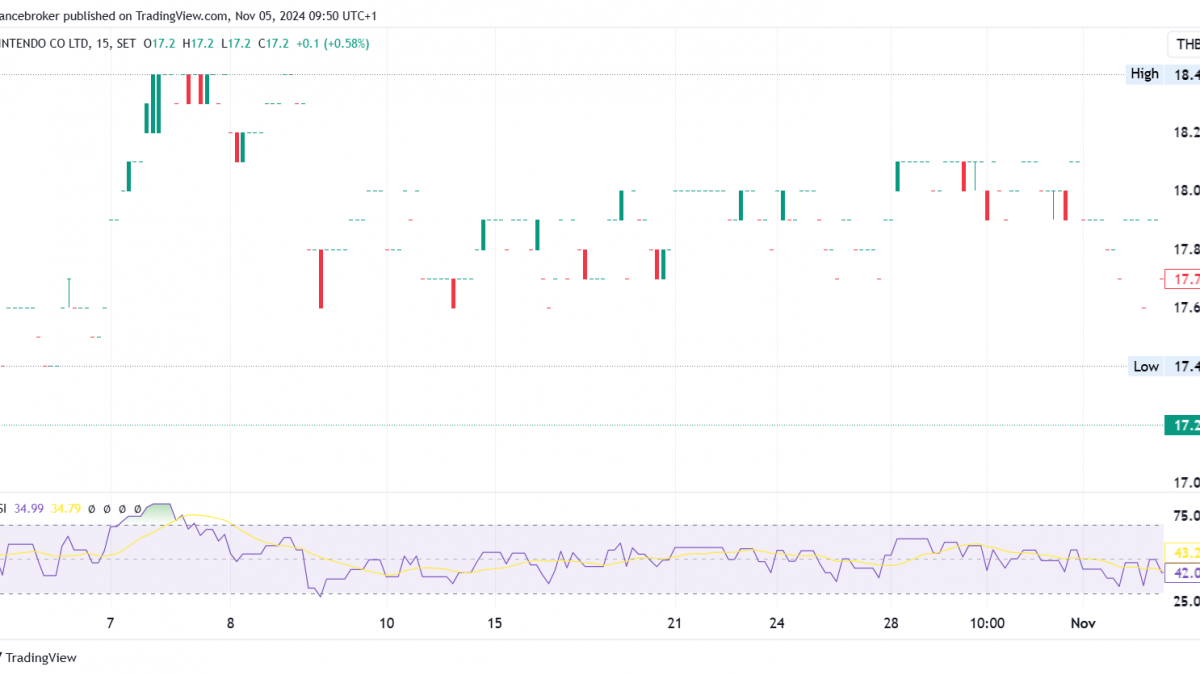
Task: Click the last ∅ symbol in RSI legend
Action: 137,509
